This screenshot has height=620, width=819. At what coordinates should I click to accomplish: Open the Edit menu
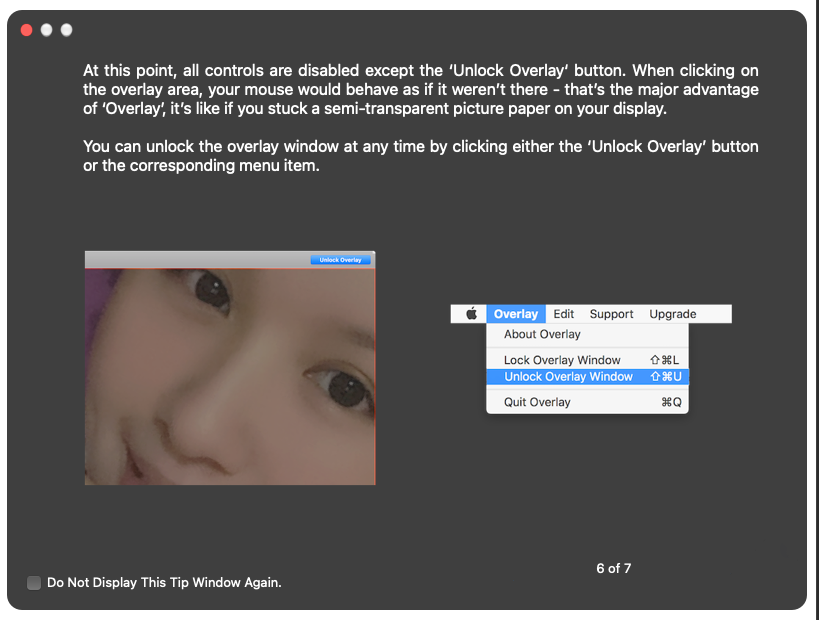564,314
